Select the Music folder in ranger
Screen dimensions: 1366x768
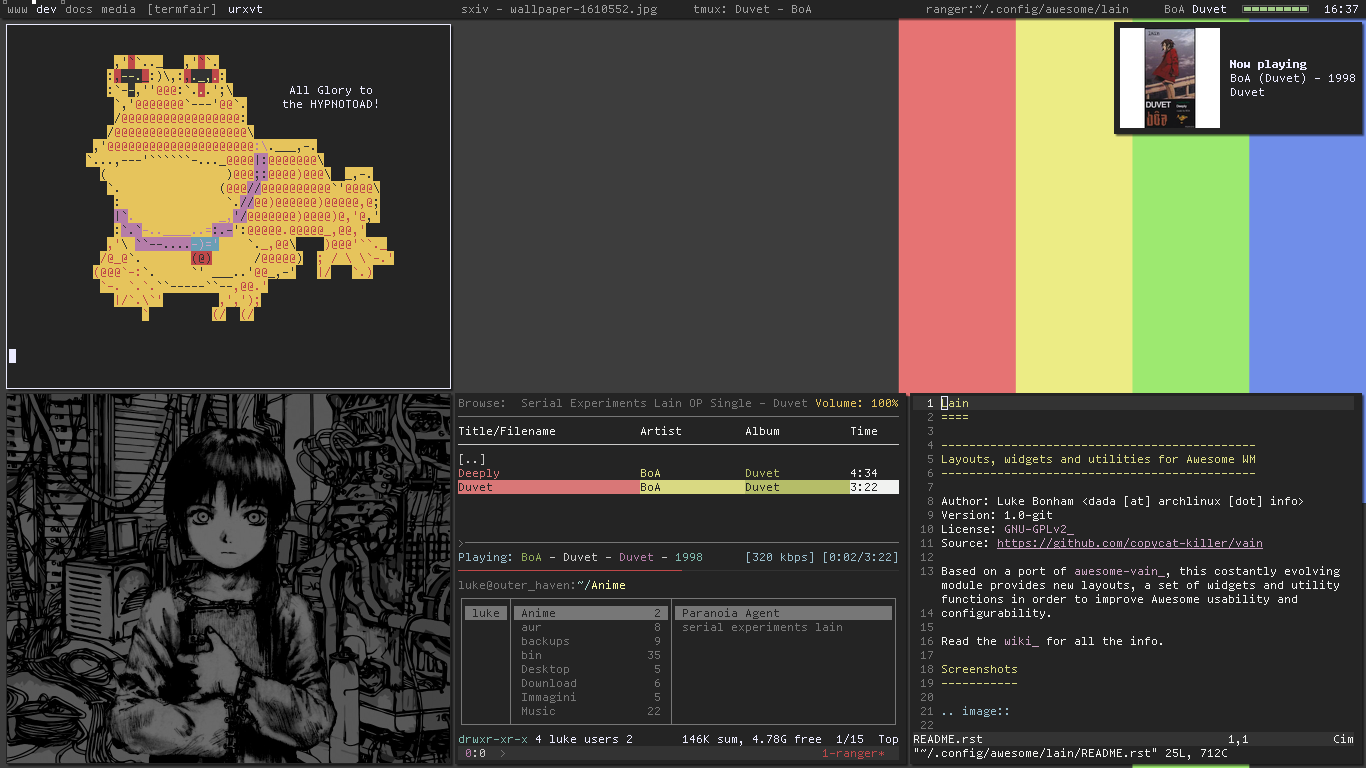click(590, 711)
